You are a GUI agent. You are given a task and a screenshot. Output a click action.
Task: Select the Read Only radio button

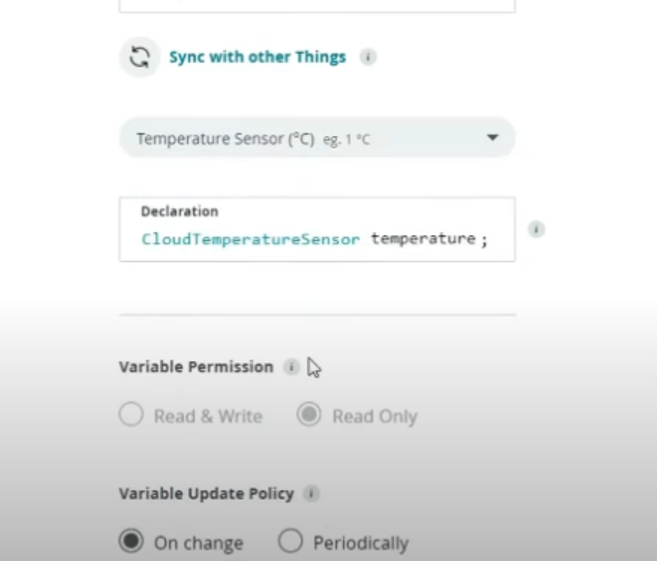tap(309, 414)
